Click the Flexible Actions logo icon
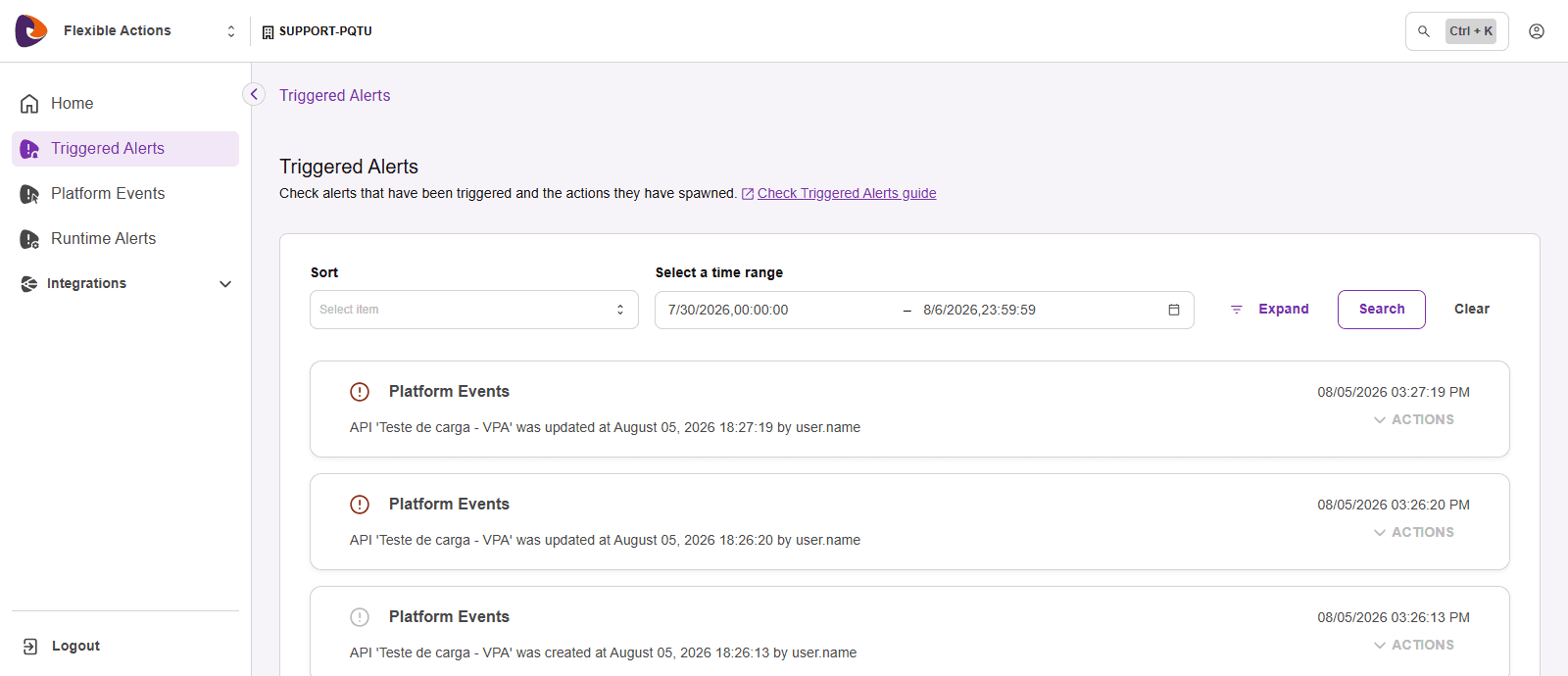This screenshot has width=1568, height=676. pos(31,31)
